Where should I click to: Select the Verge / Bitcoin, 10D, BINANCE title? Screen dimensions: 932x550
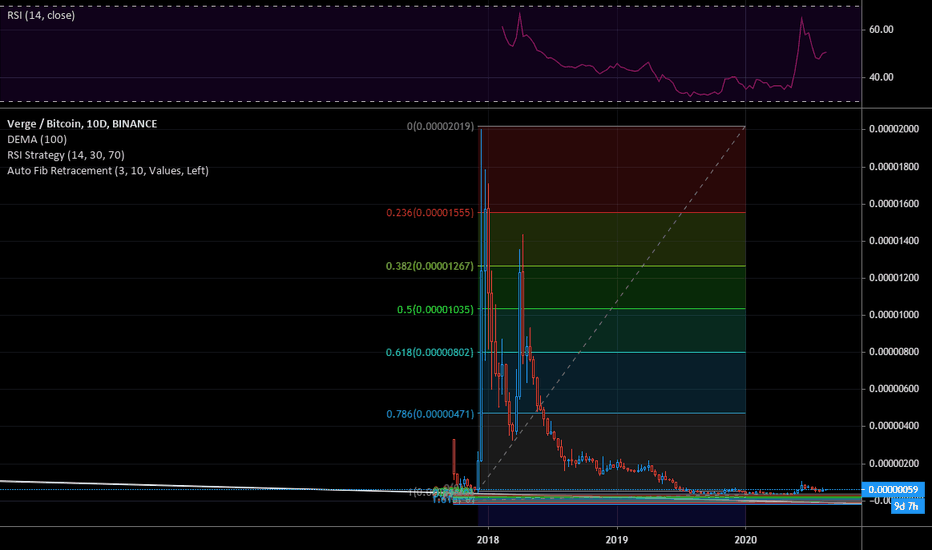click(x=82, y=124)
